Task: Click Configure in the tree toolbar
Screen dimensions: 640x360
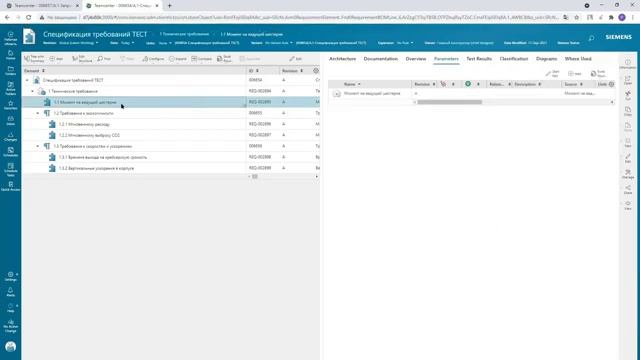Action: [153, 59]
